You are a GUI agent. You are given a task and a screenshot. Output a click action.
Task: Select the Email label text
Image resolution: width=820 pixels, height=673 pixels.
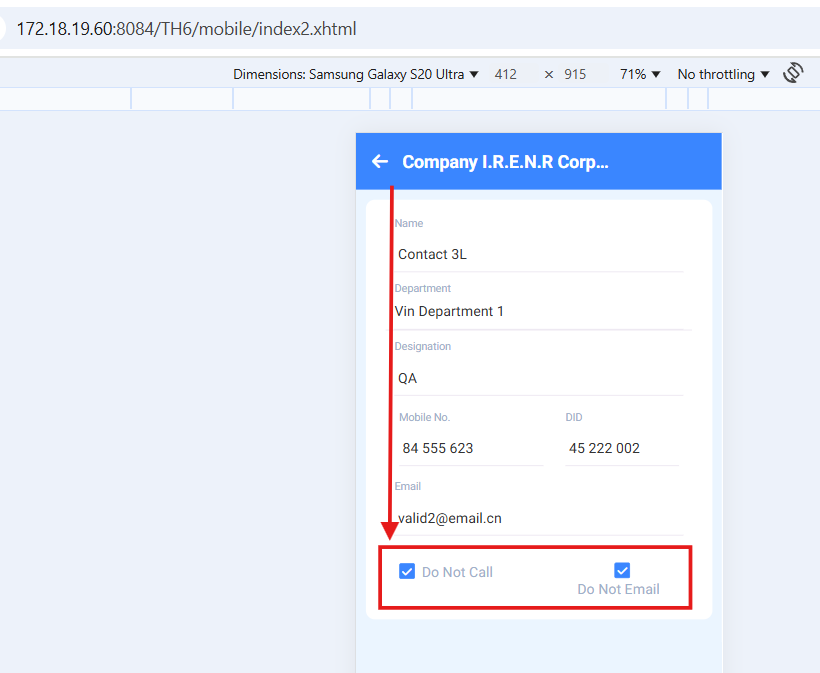[x=407, y=486]
